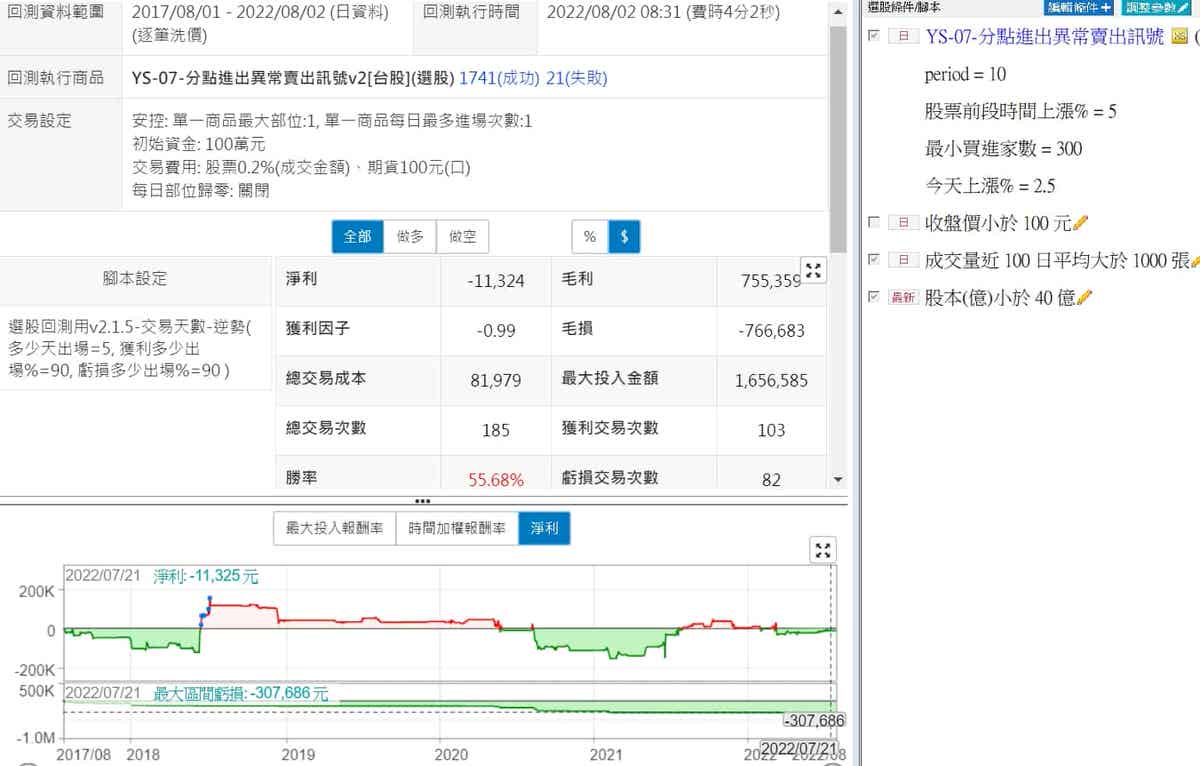Switch to the 做多 tab

[409, 237]
